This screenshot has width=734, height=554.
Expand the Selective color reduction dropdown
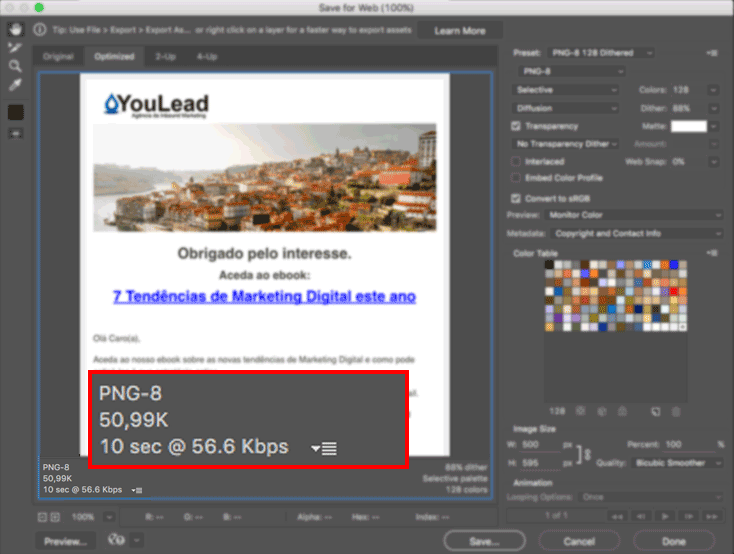pyautogui.click(x=566, y=90)
